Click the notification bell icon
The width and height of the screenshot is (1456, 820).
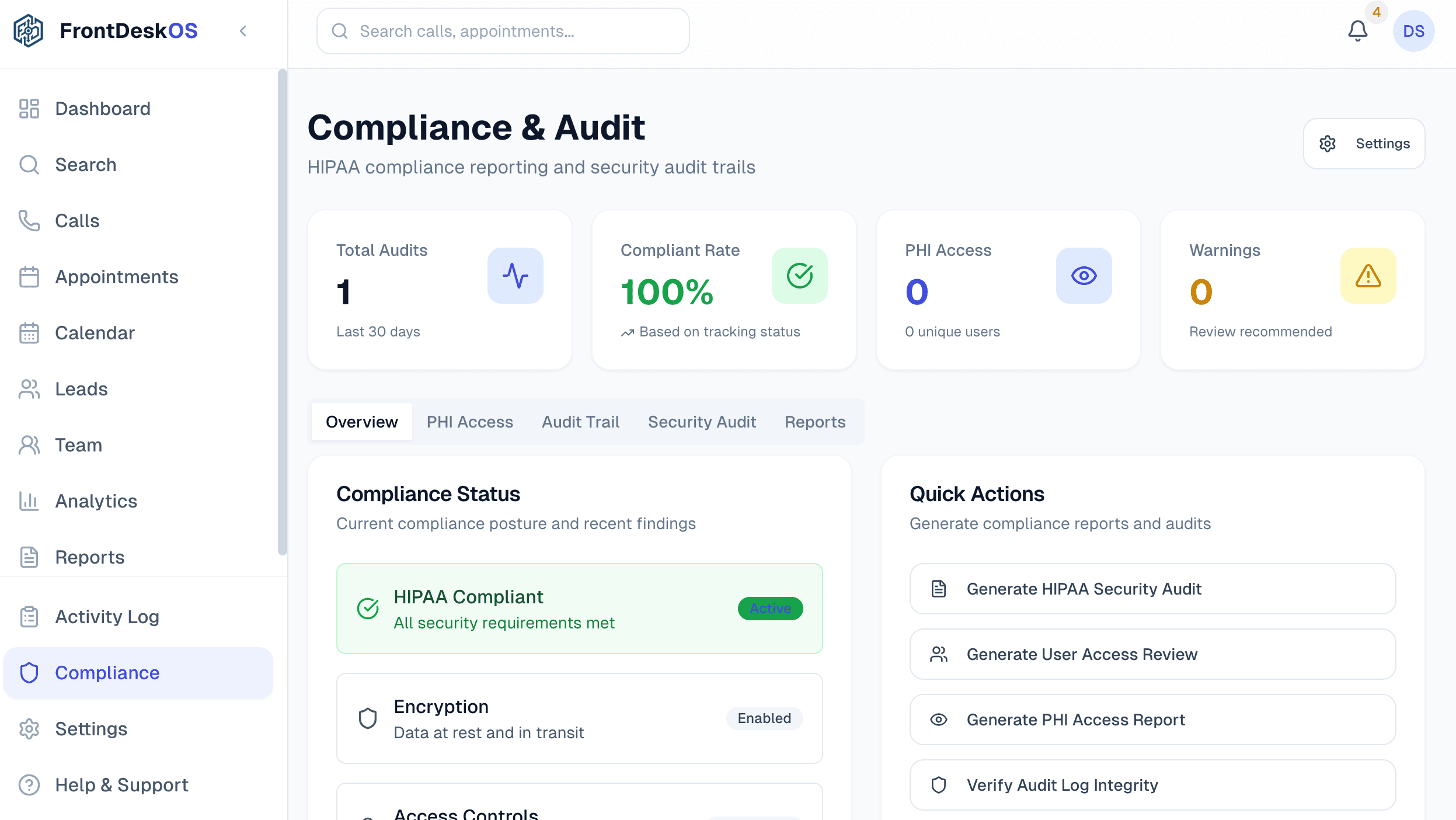click(x=1357, y=31)
